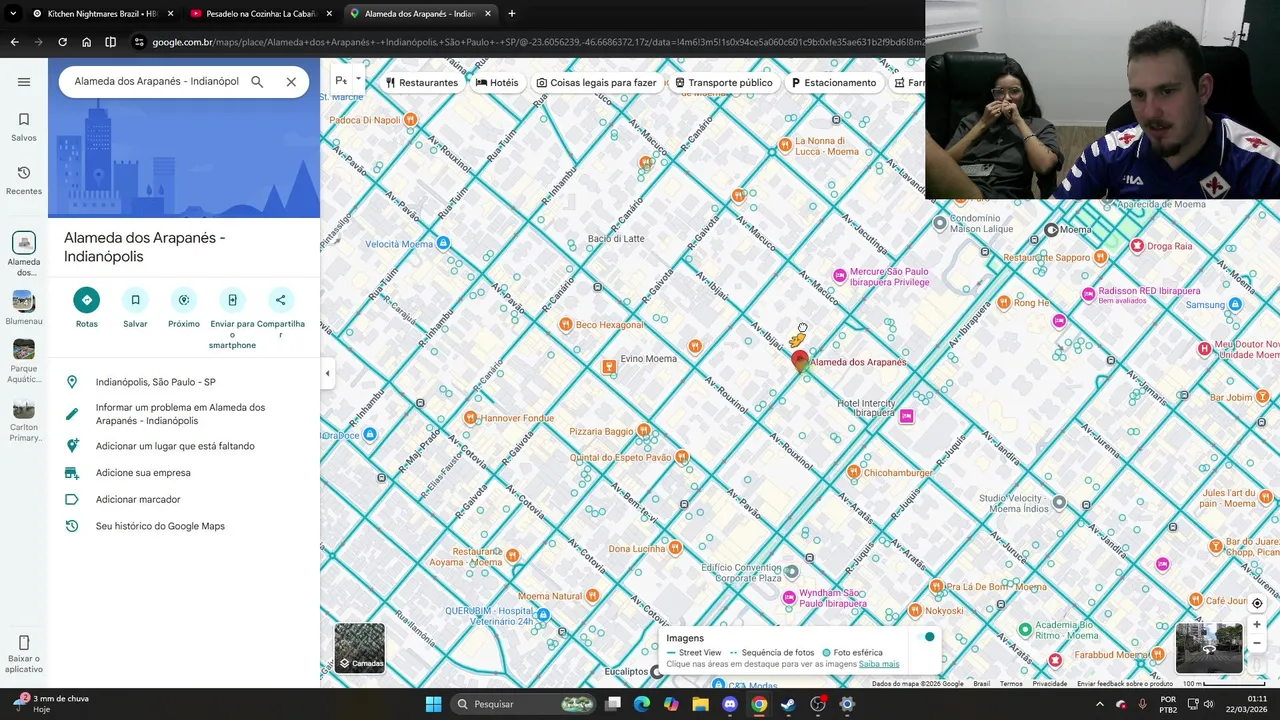Open the tab search dropdown
Screen dimensions: 1280x720
point(12,14)
